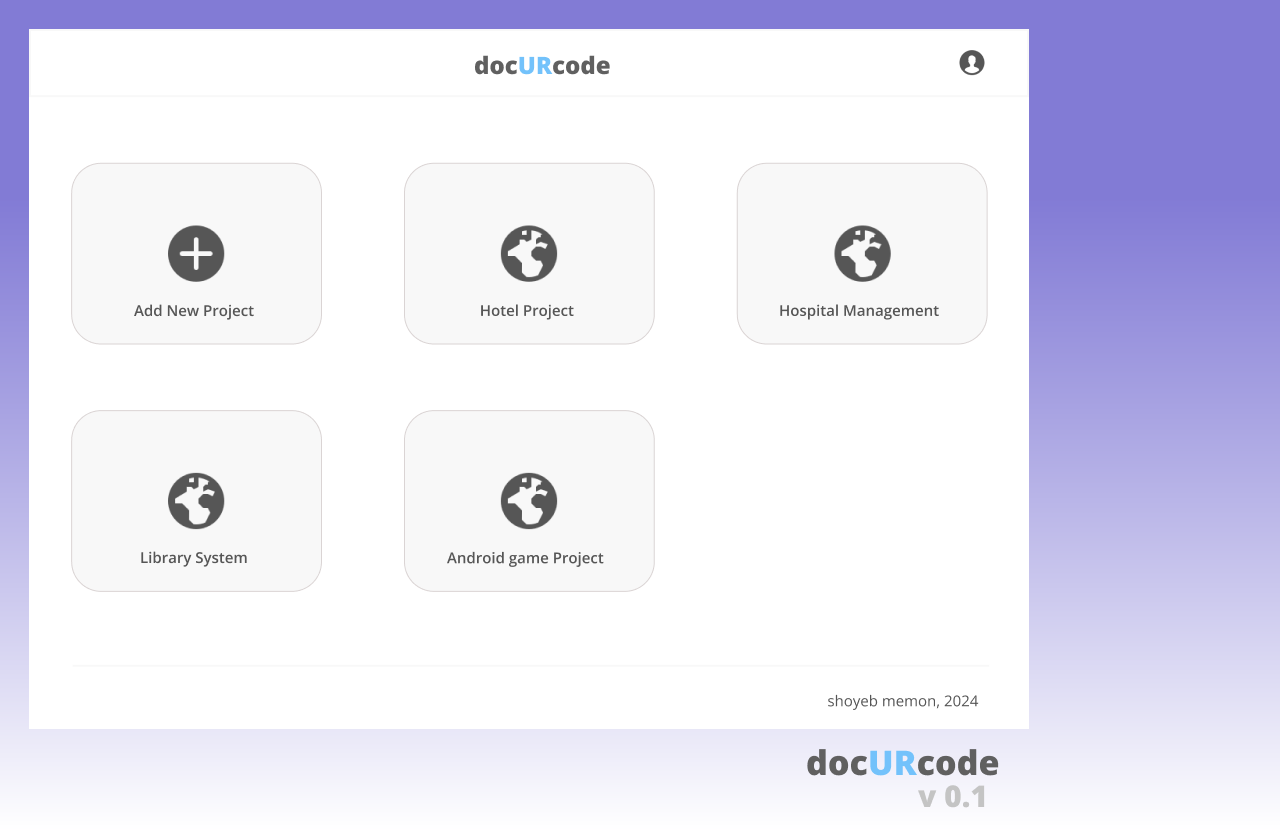Click the Android game Project globe icon
This screenshot has width=1280, height=832.
(529, 501)
